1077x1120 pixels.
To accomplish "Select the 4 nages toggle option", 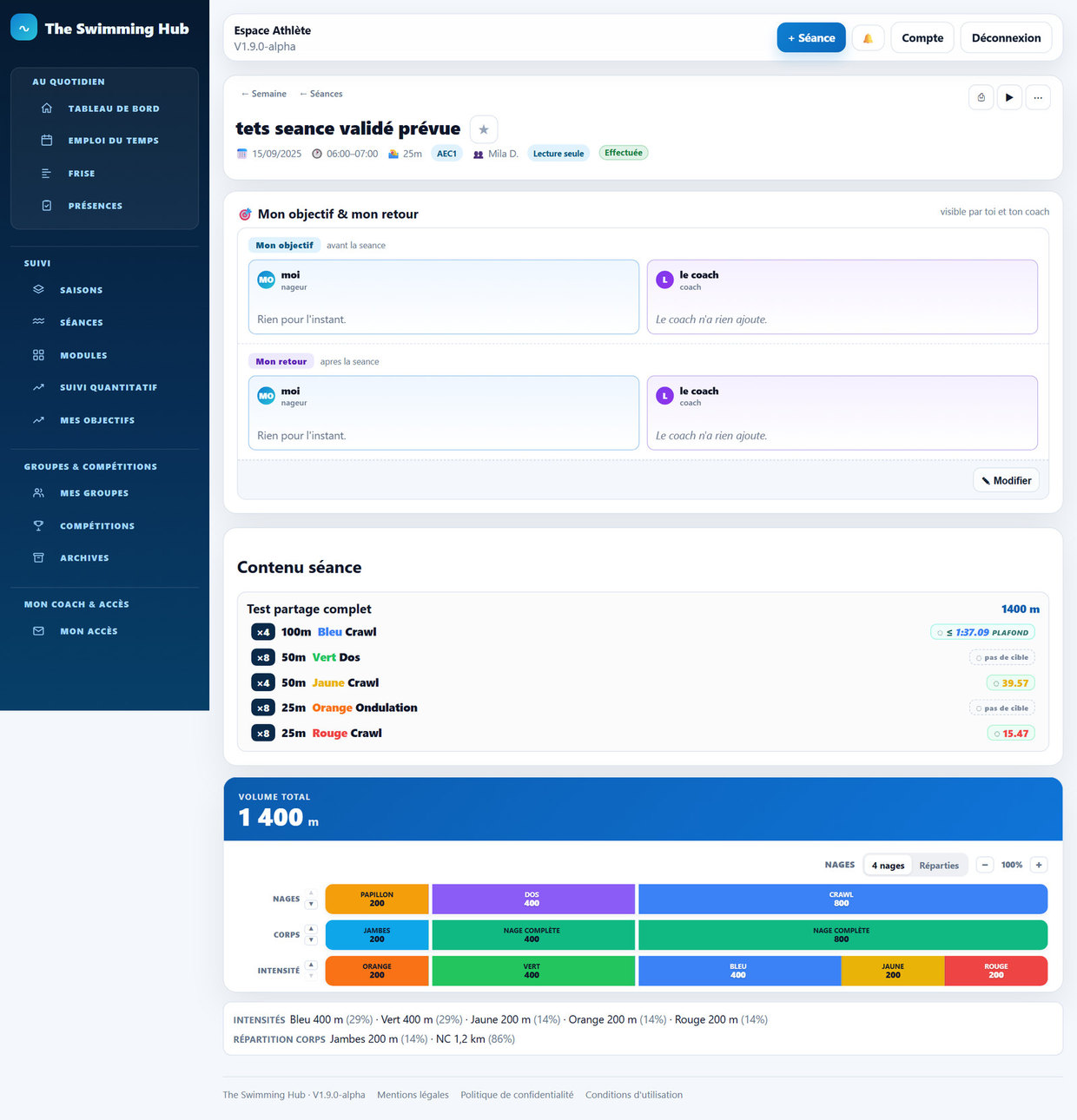I will tap(888, 866).
